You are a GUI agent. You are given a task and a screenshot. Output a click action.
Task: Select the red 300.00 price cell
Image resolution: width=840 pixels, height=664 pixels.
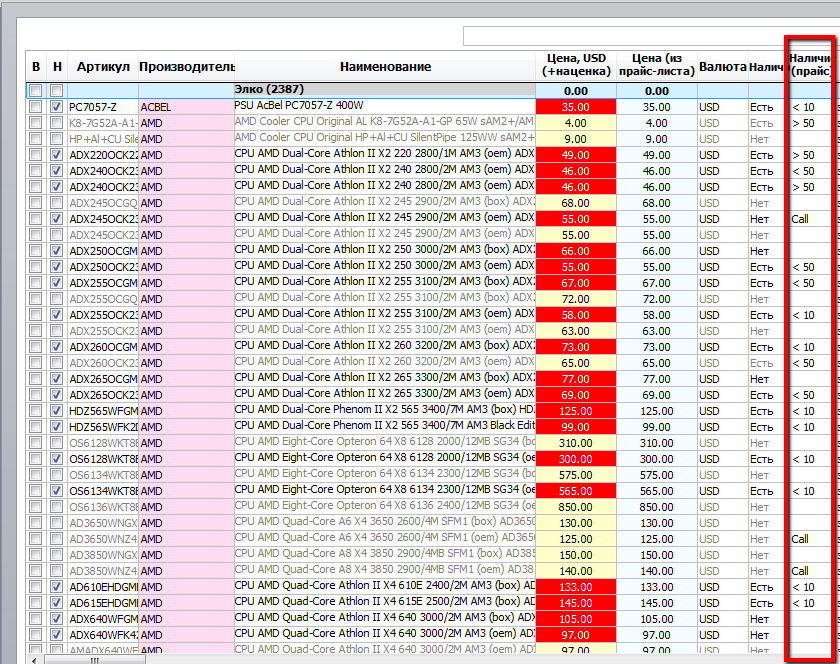[x=576, y=459]
